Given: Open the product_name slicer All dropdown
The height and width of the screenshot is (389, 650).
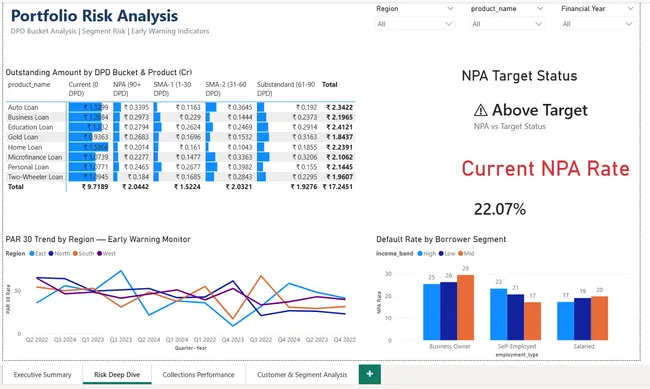Looking at the screenshot, I should pos(507,24).
